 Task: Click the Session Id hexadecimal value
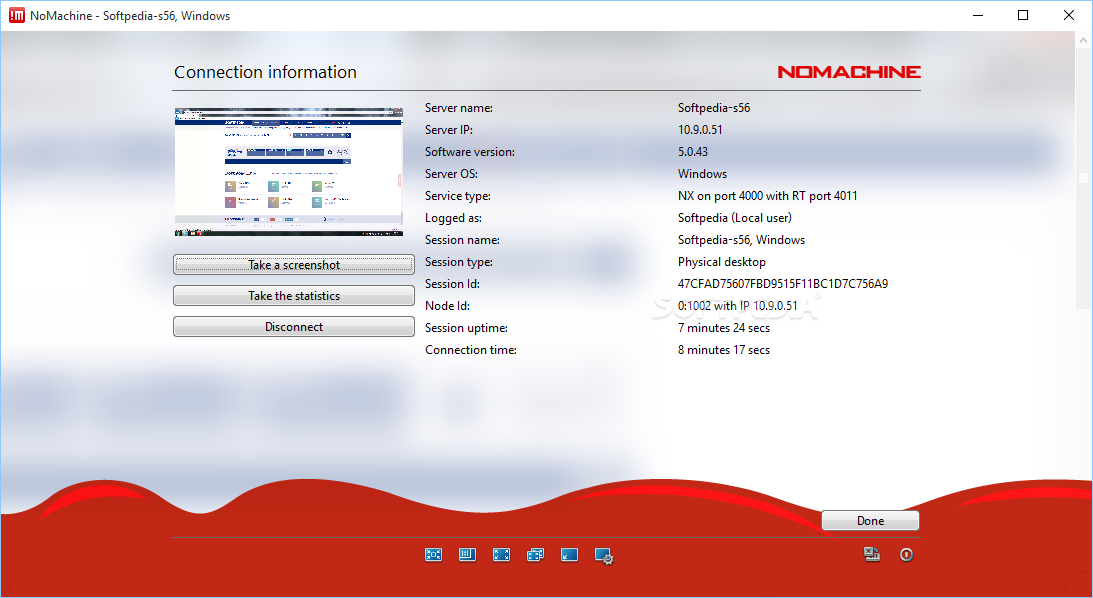[x=783, y=284]
